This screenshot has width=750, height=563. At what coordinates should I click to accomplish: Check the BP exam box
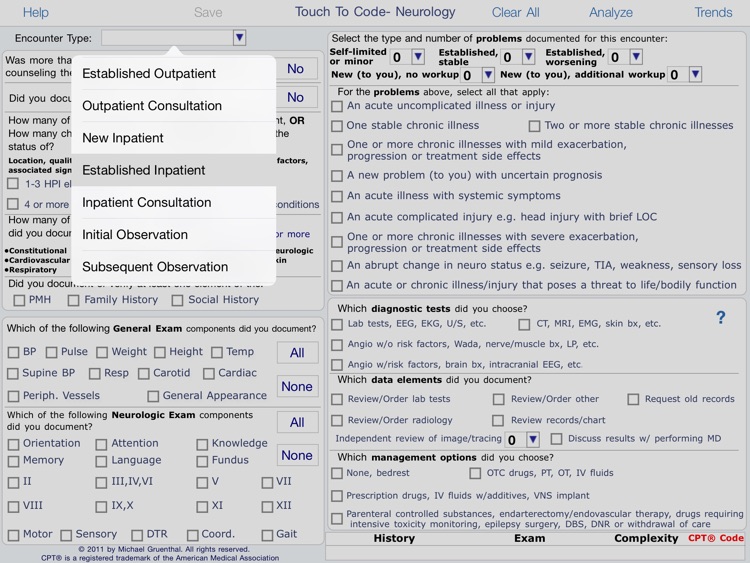[x=13, y=353]
